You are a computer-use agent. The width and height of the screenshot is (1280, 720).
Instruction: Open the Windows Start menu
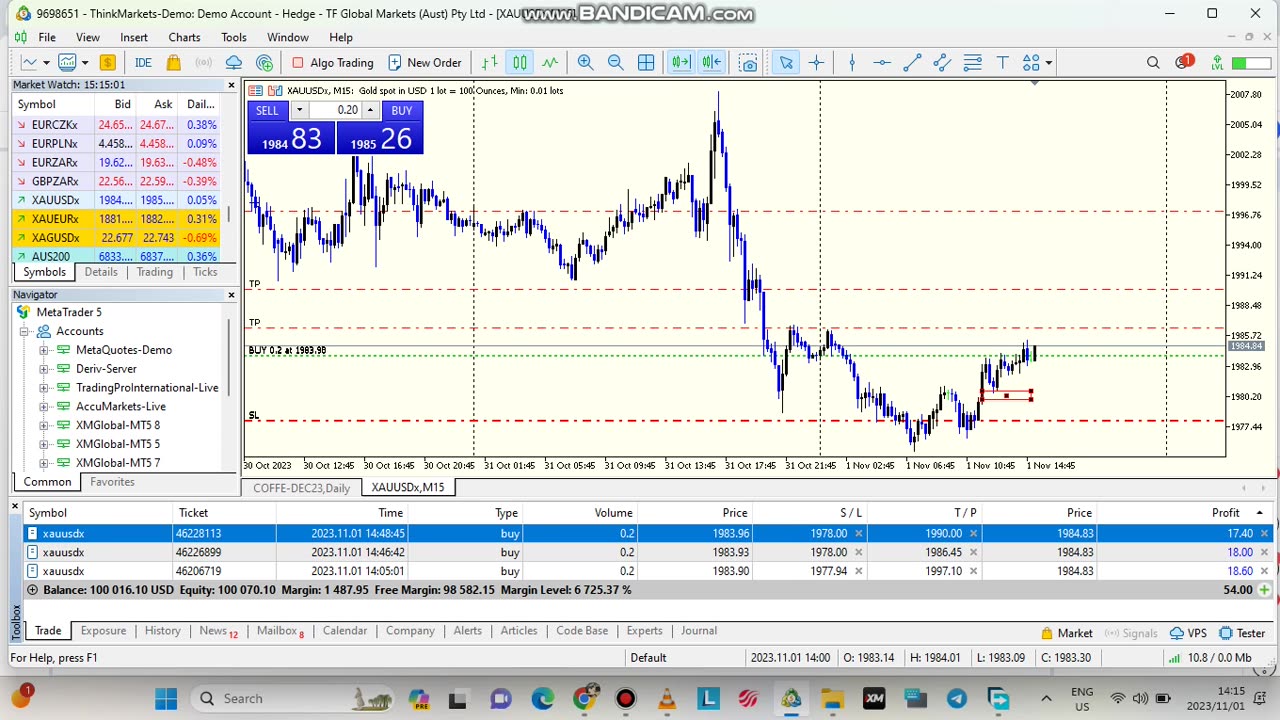(166, 698)
